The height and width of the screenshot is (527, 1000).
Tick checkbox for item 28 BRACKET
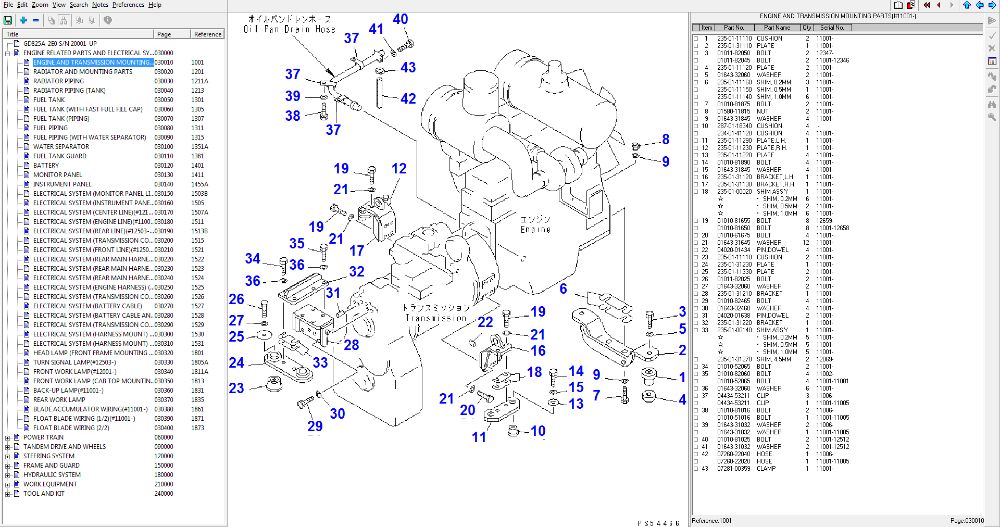point(696,293)
